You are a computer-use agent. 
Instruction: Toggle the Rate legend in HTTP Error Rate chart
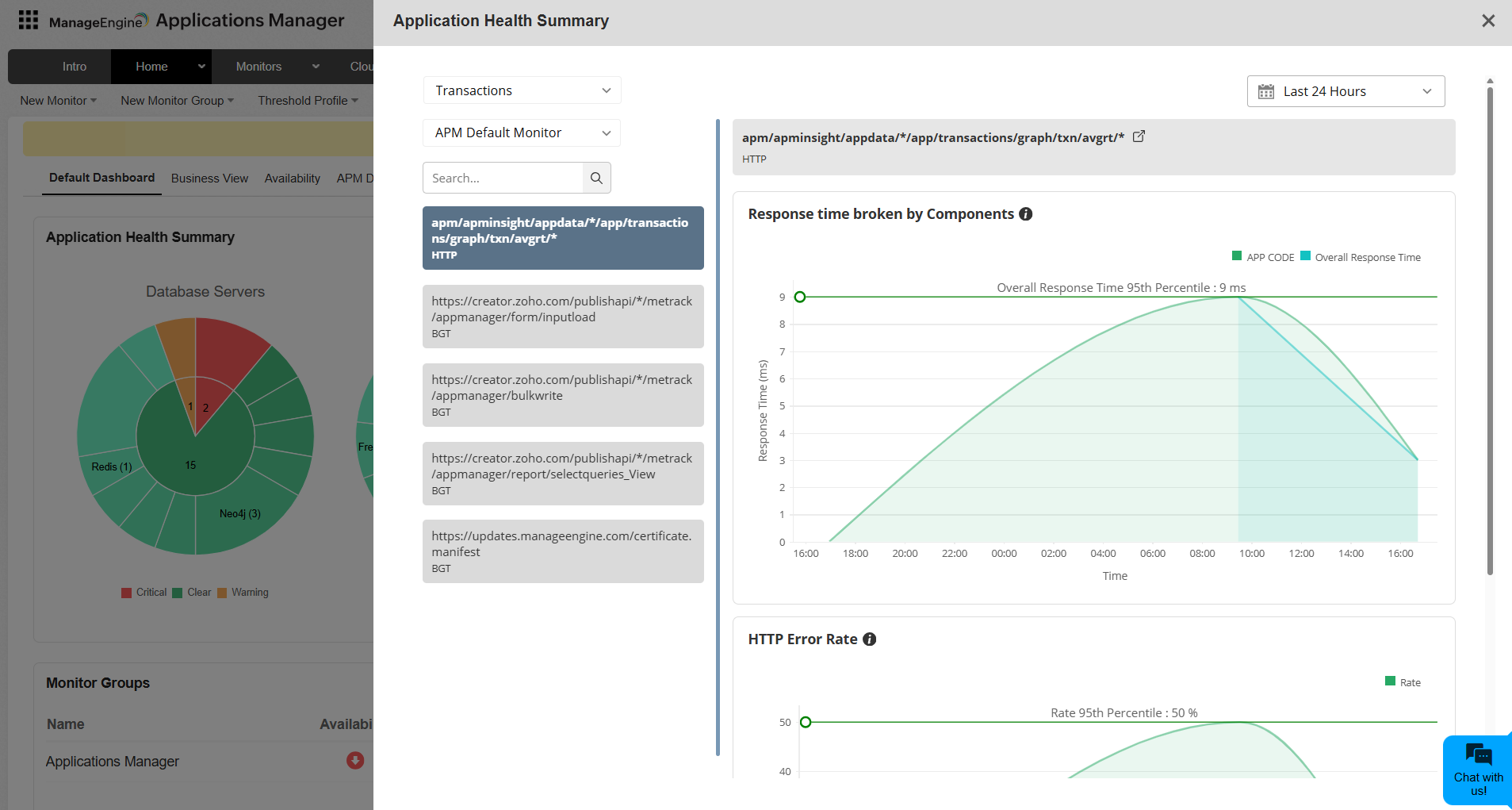click(x=1403, y=681)
